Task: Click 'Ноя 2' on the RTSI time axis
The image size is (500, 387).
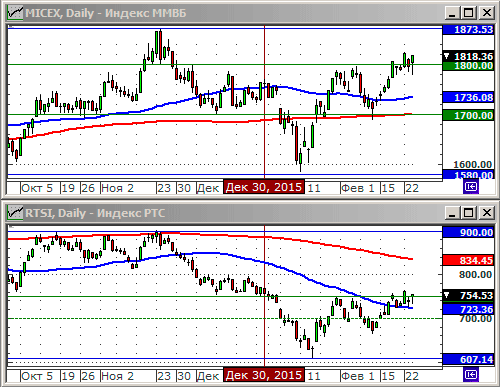Action: click(117, 376)
